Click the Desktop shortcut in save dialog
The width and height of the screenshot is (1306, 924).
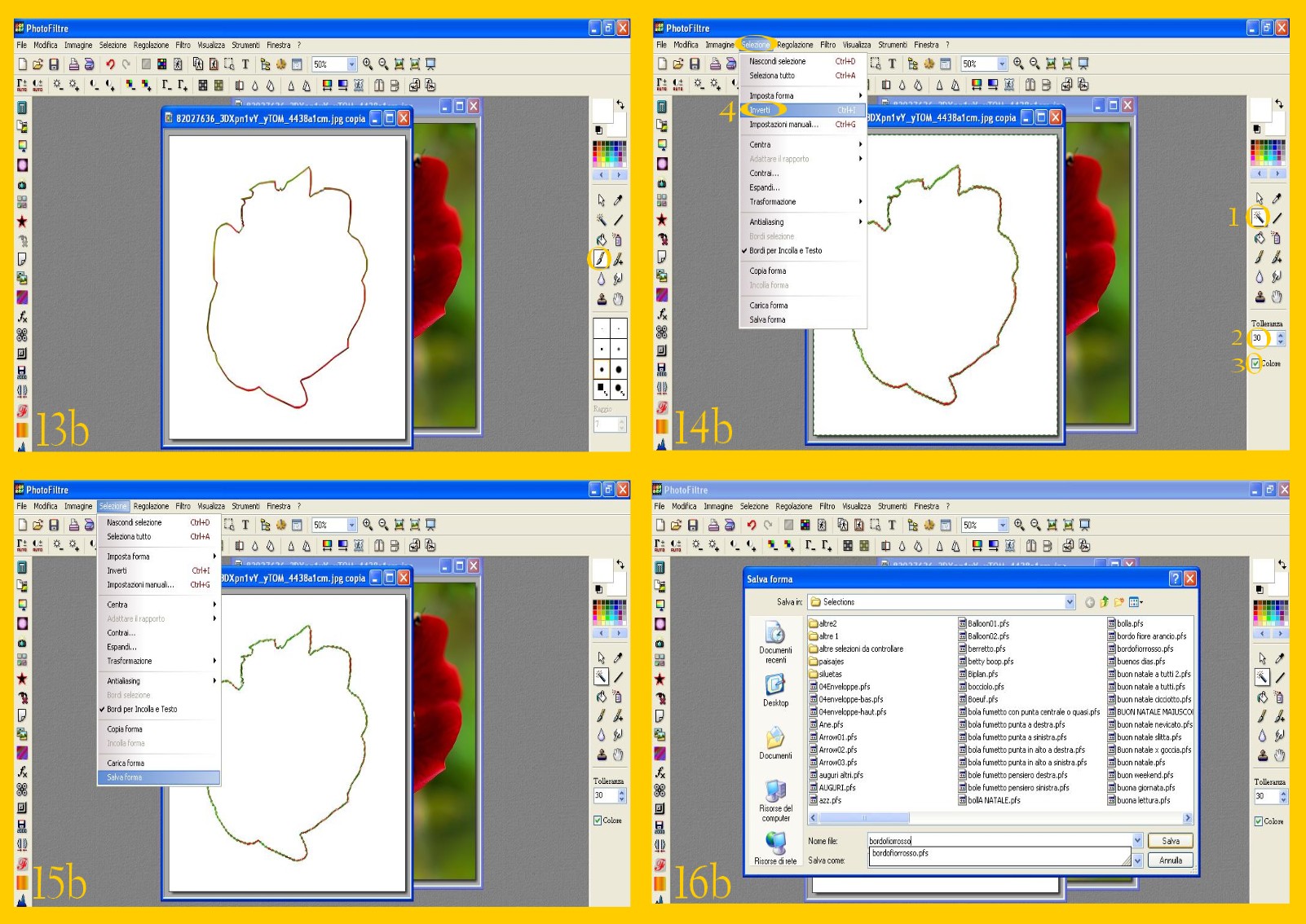[x=775, y=691]
